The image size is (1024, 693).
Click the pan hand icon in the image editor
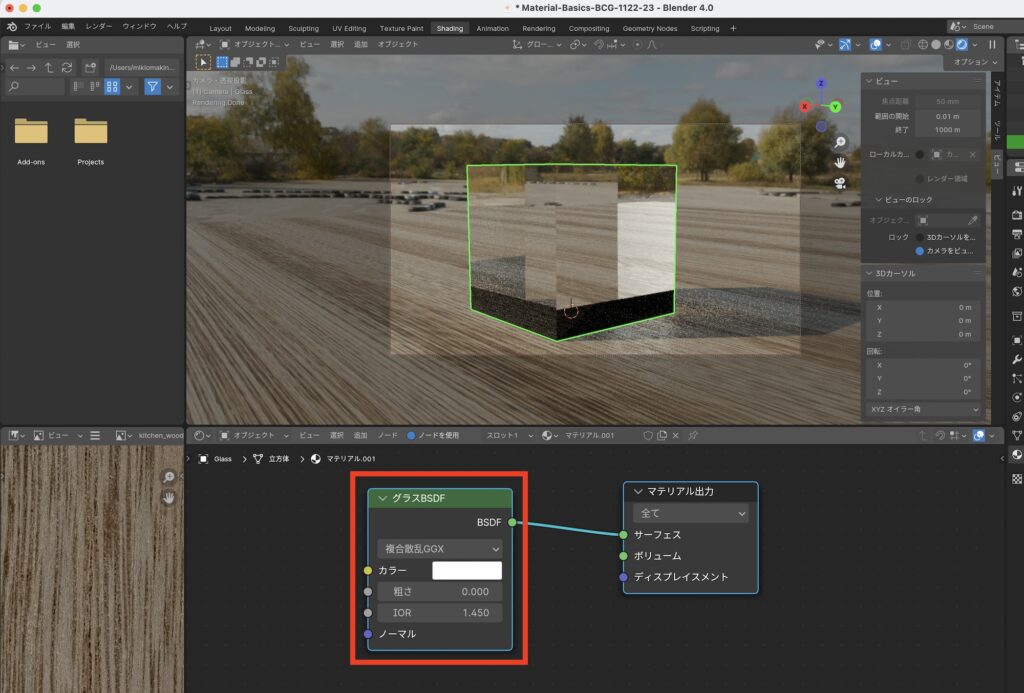(x=168, y=496)
